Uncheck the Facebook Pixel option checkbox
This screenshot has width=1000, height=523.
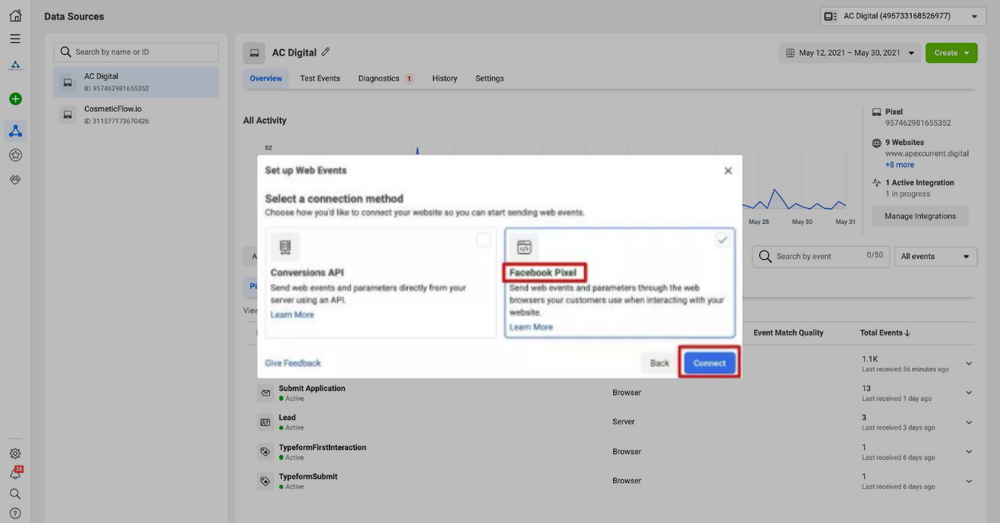[722, 240]
